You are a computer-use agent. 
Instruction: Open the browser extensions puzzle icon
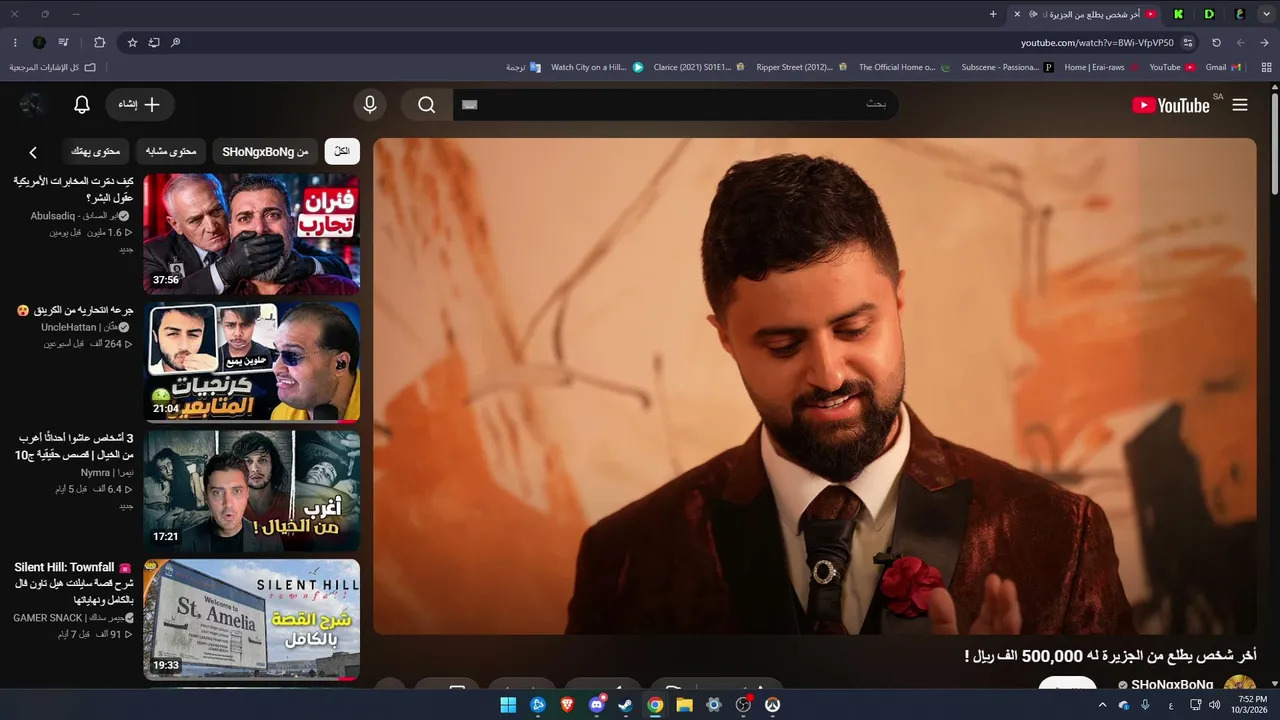(x=99, y=43)
